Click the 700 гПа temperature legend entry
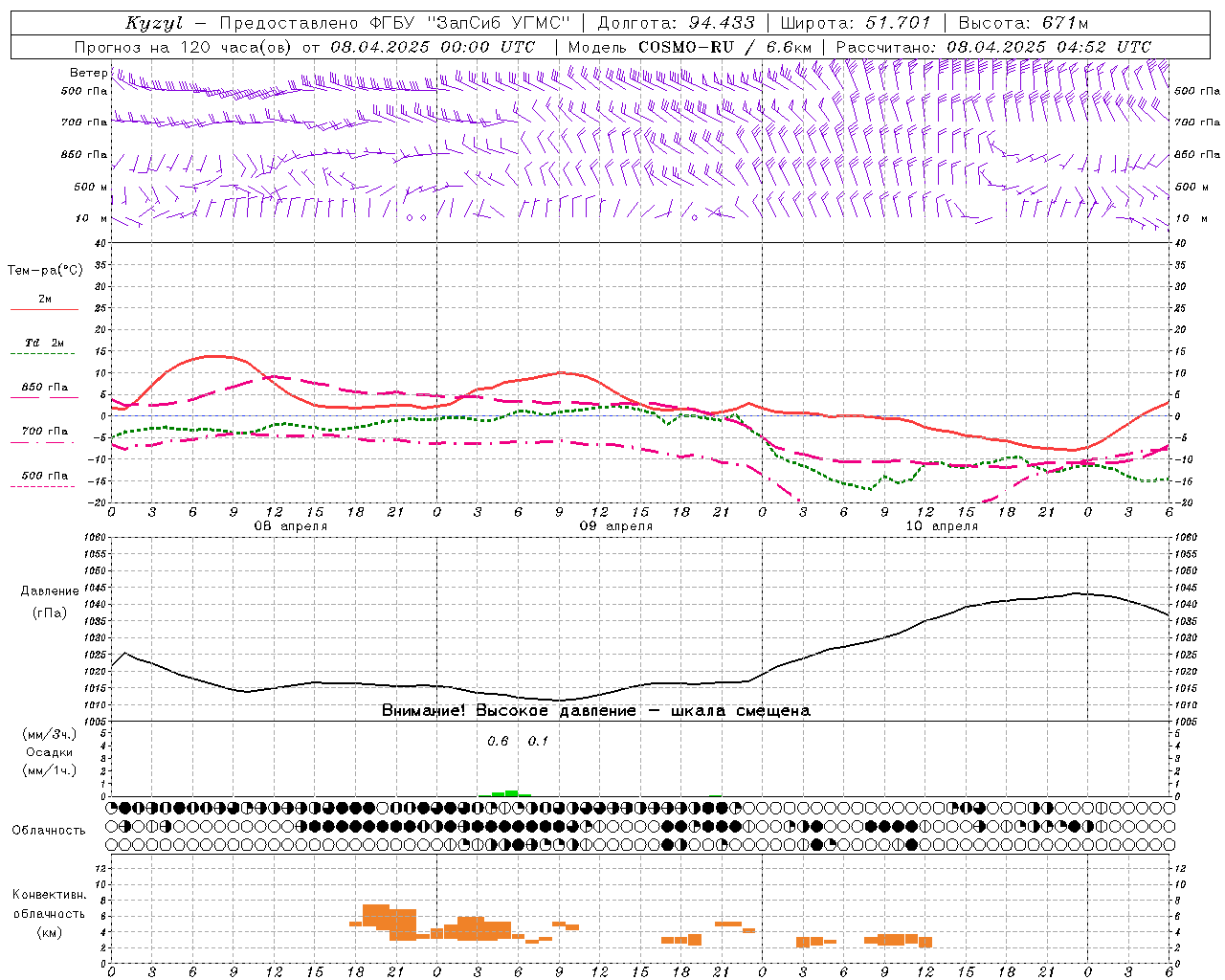Screen dimensions: 1225x980 point(45,432)
